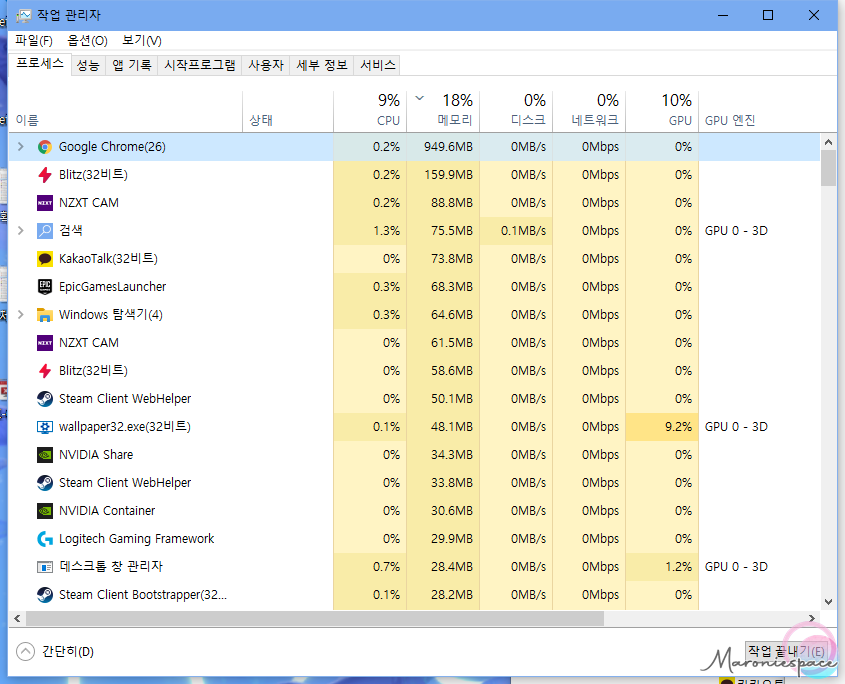This screenshot has height=684, width=845.
Task: Click the 간단히(D) collapse arrow icon
Action: [x=25, y=652]
